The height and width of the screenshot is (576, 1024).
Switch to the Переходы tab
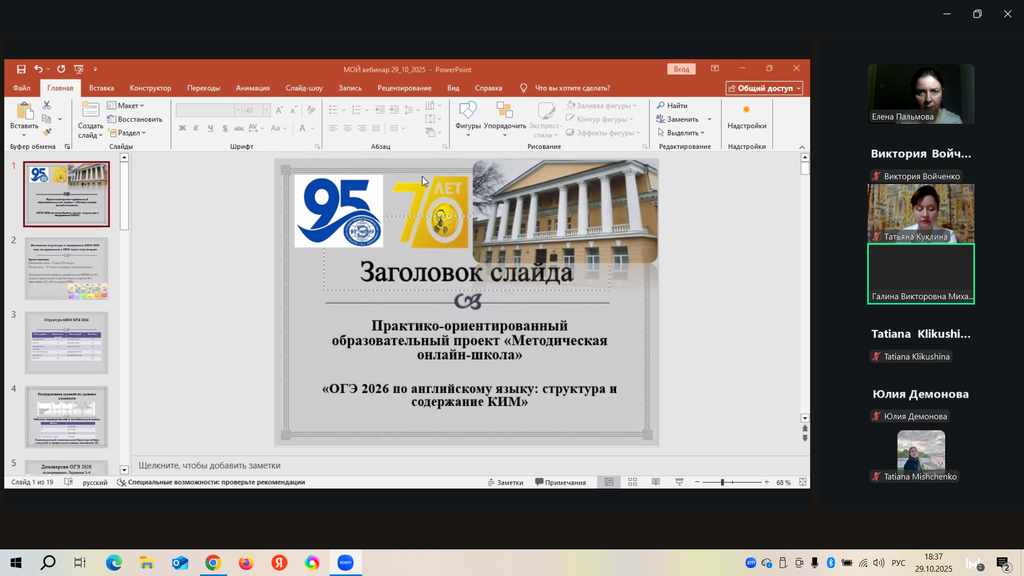click(x=203, y=88)
